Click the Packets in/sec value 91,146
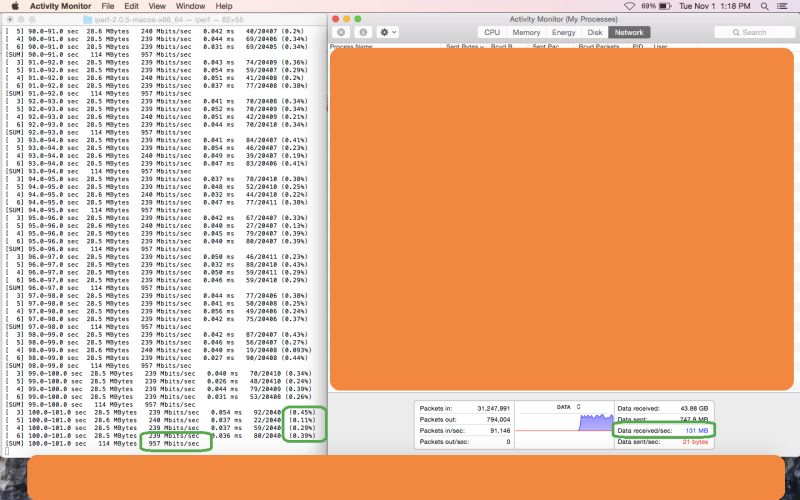This screenshot has height=500, width=800. point(499,431)
